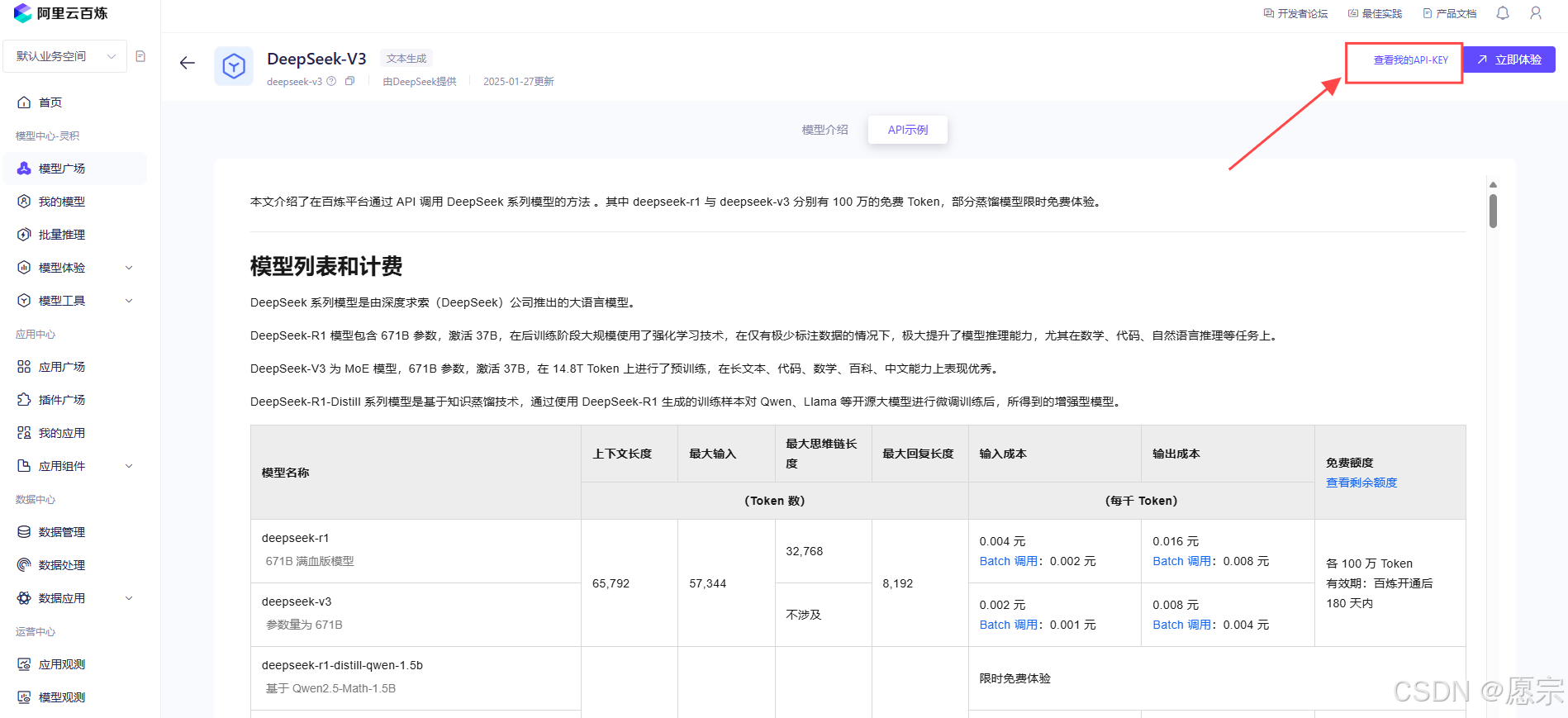The width and height of the screenshot is (1568, 718).
Task: Copy the deepseek-v3 model name icon
Action: (x=349, y=81)
